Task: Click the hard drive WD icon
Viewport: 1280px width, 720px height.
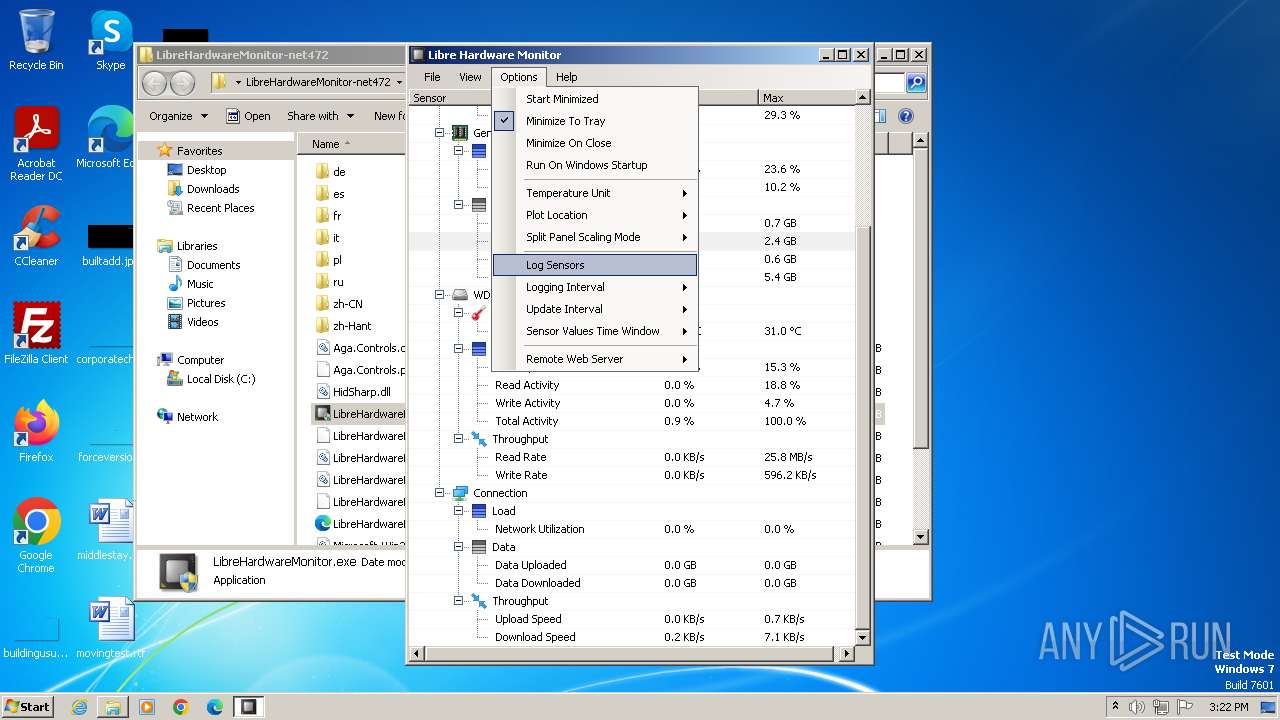Action: pyautogui.click(x=460, y=295)
